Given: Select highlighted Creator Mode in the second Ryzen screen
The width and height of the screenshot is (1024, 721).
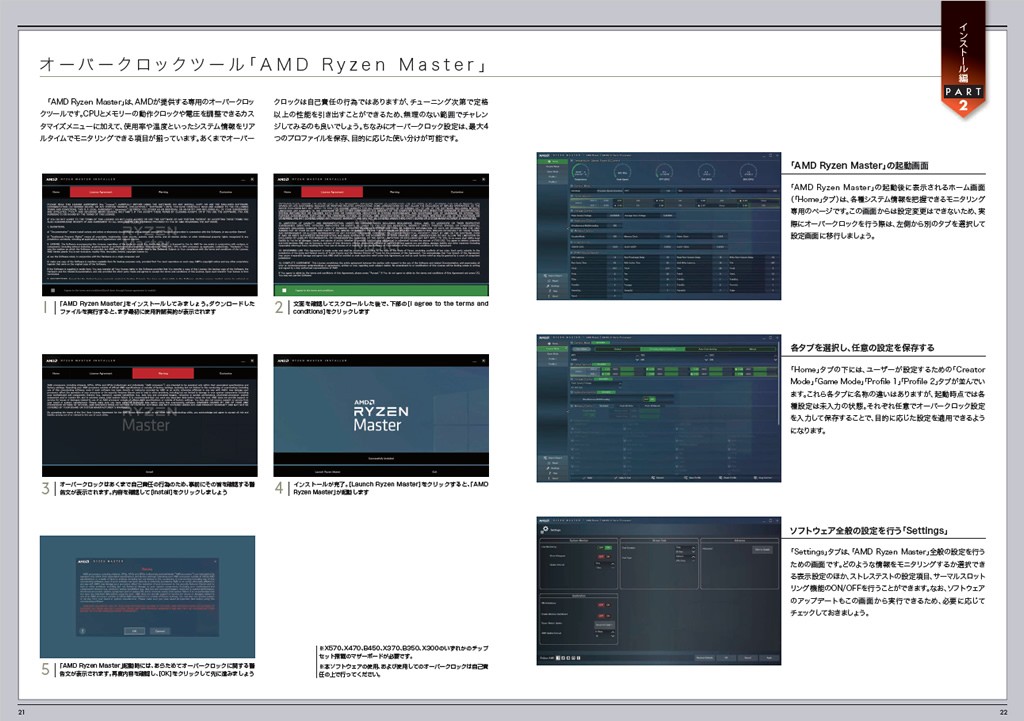Looking at the screenshot, I should 552,349.
